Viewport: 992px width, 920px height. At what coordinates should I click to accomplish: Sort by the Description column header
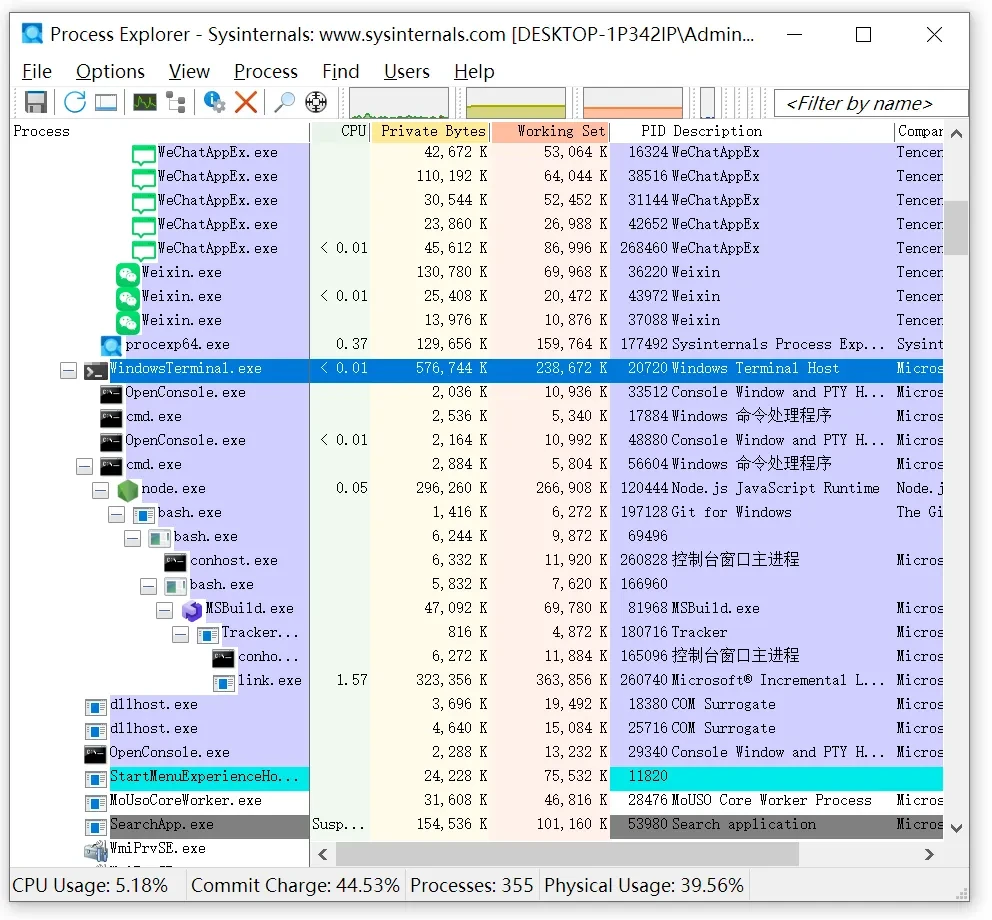782,131
